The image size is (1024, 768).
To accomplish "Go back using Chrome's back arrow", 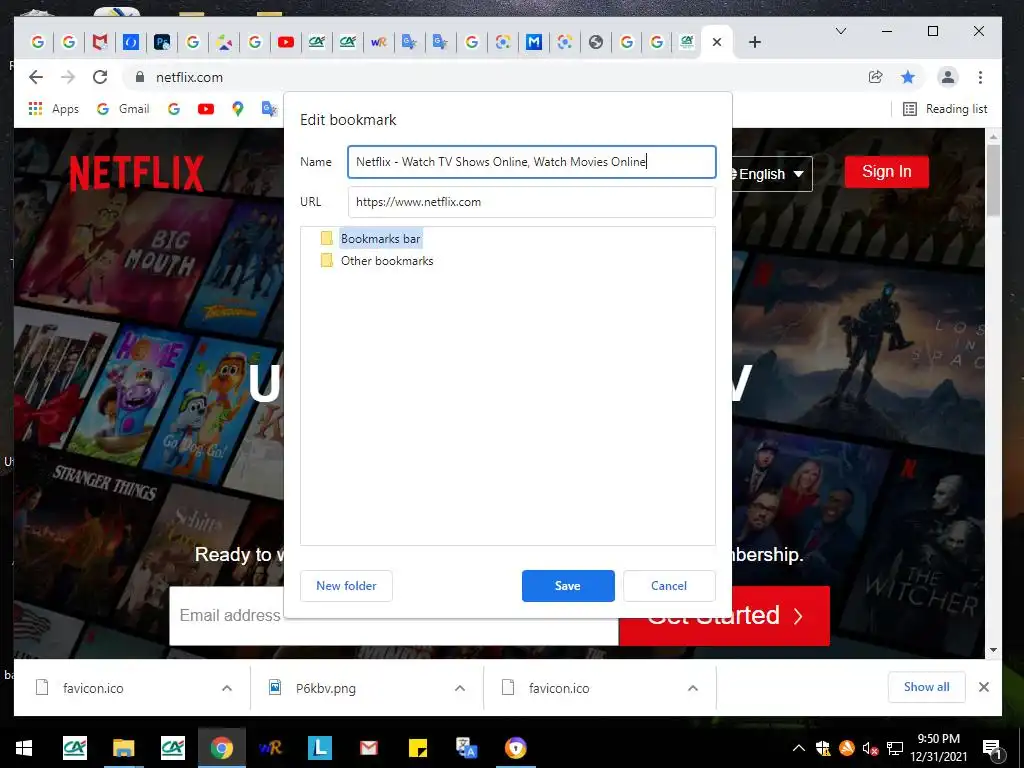I will (x=36, y=77).
